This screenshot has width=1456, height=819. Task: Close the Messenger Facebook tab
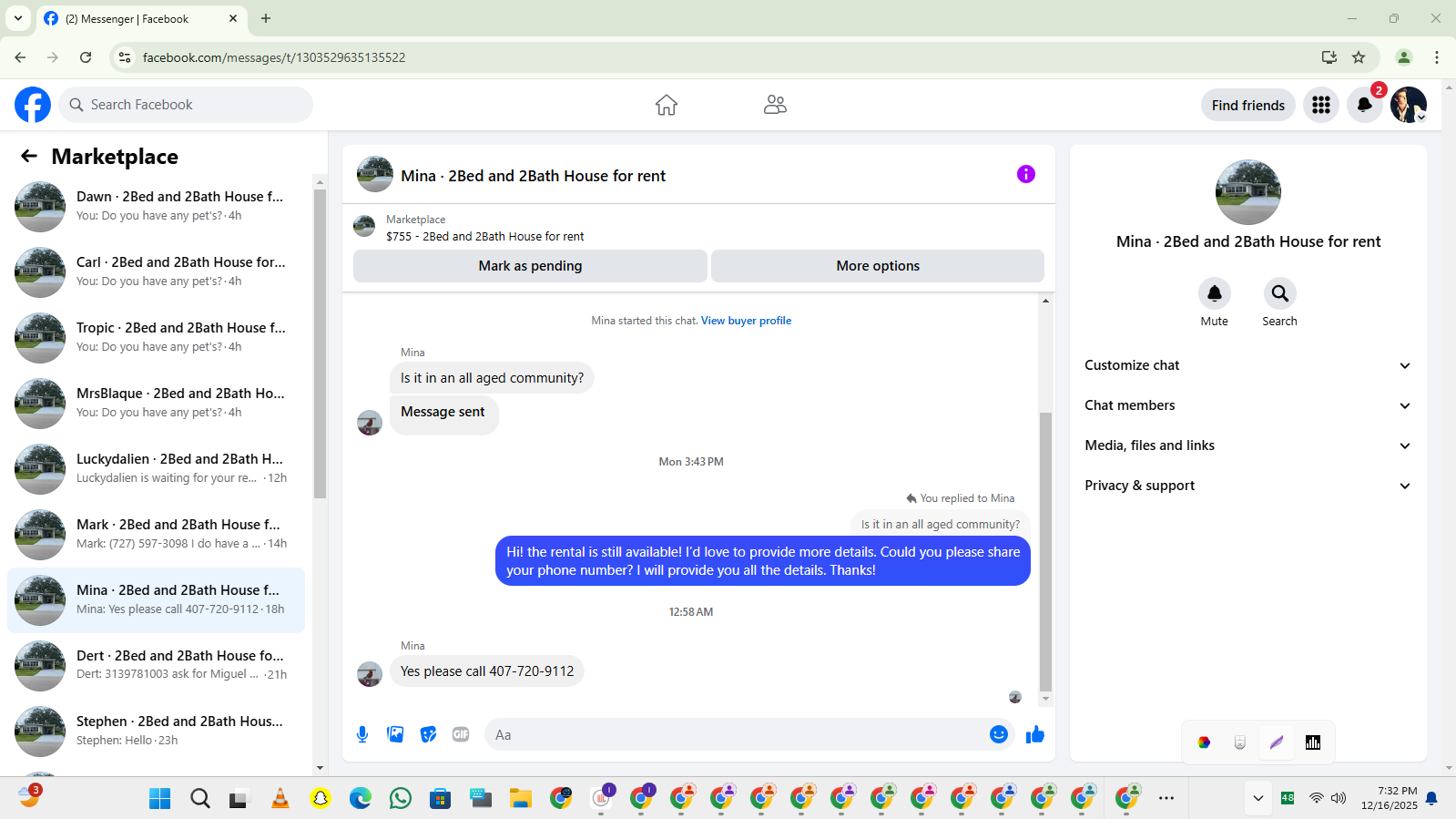[x=233, y=18]
